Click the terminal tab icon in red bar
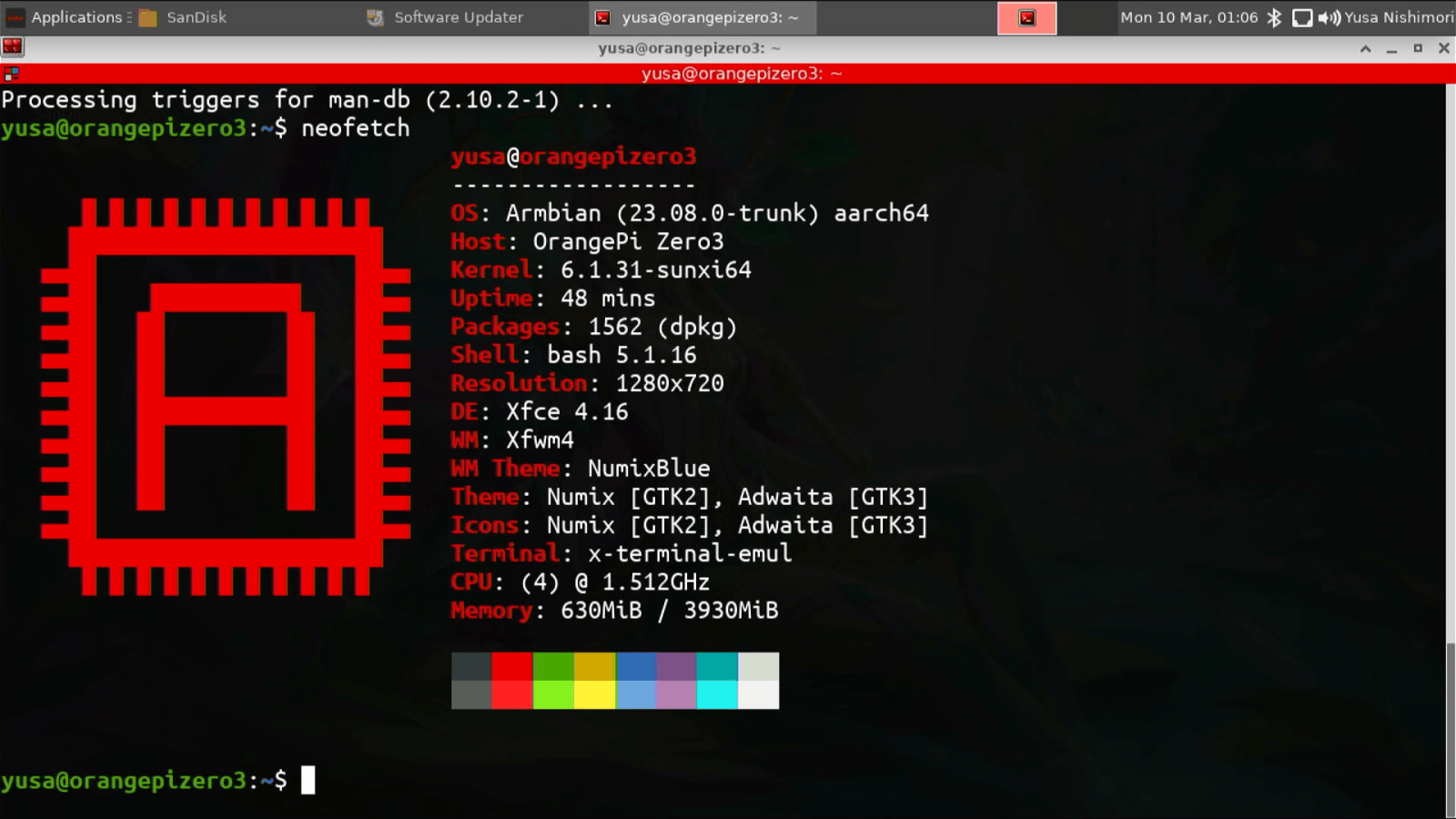Screen dimensions: 1456x819 click(x=11, y=74)
